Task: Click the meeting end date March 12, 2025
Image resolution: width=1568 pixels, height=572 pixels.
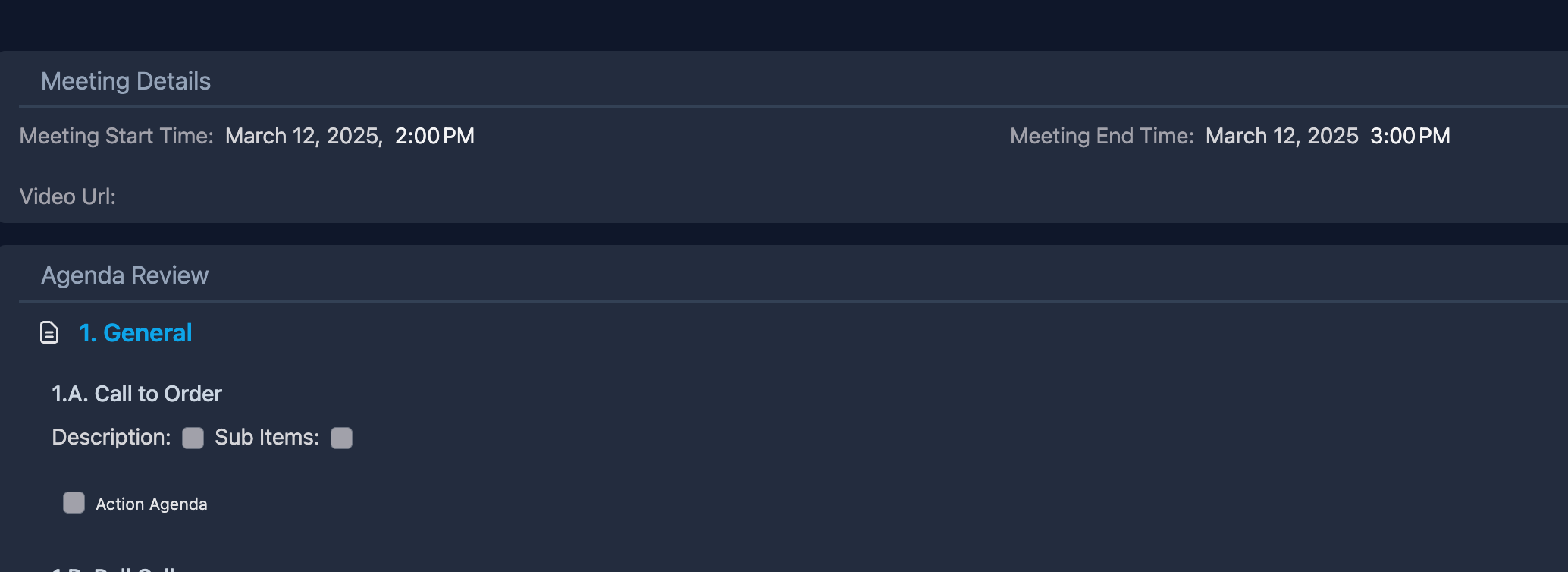Action: 1281,137
